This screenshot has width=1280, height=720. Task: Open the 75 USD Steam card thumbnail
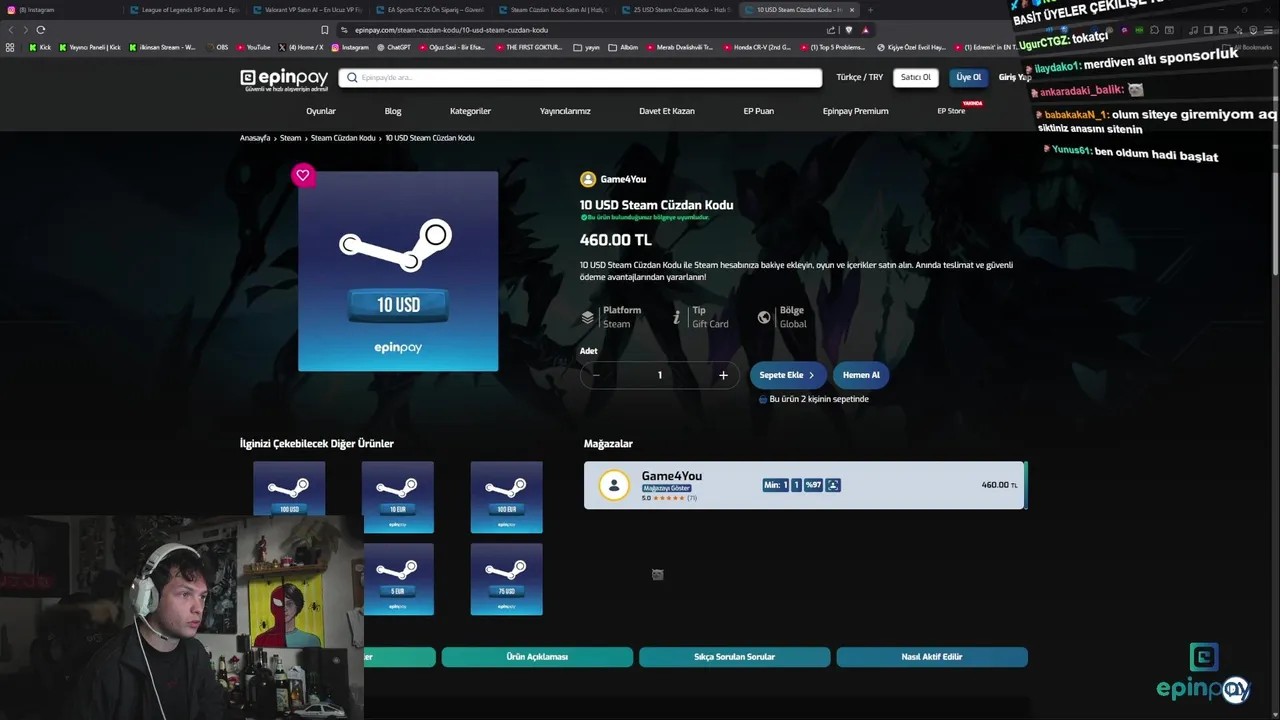tap(507, 579)
